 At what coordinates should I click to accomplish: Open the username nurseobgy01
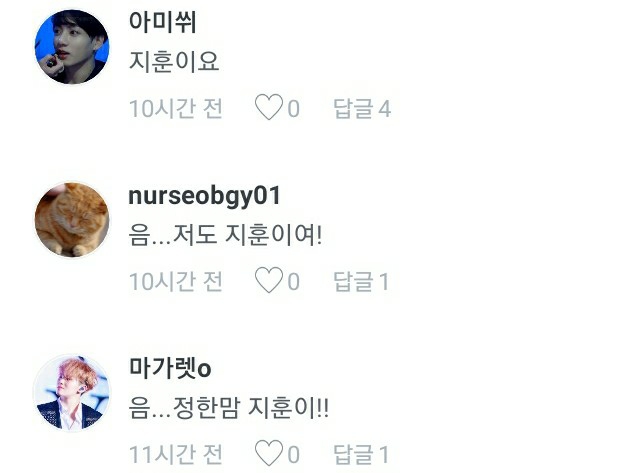204,197
